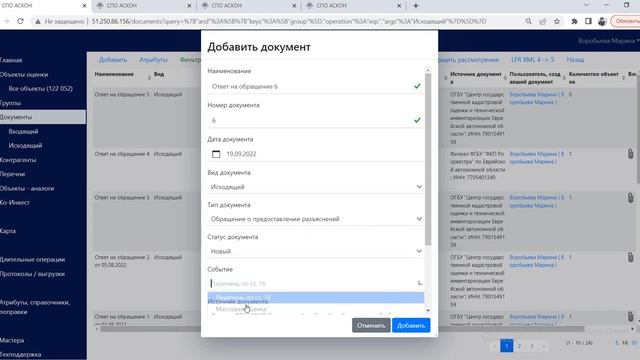Click the date field showing 19.09.2022
This screenshot has width=640, height=360.
pos(316,154)
